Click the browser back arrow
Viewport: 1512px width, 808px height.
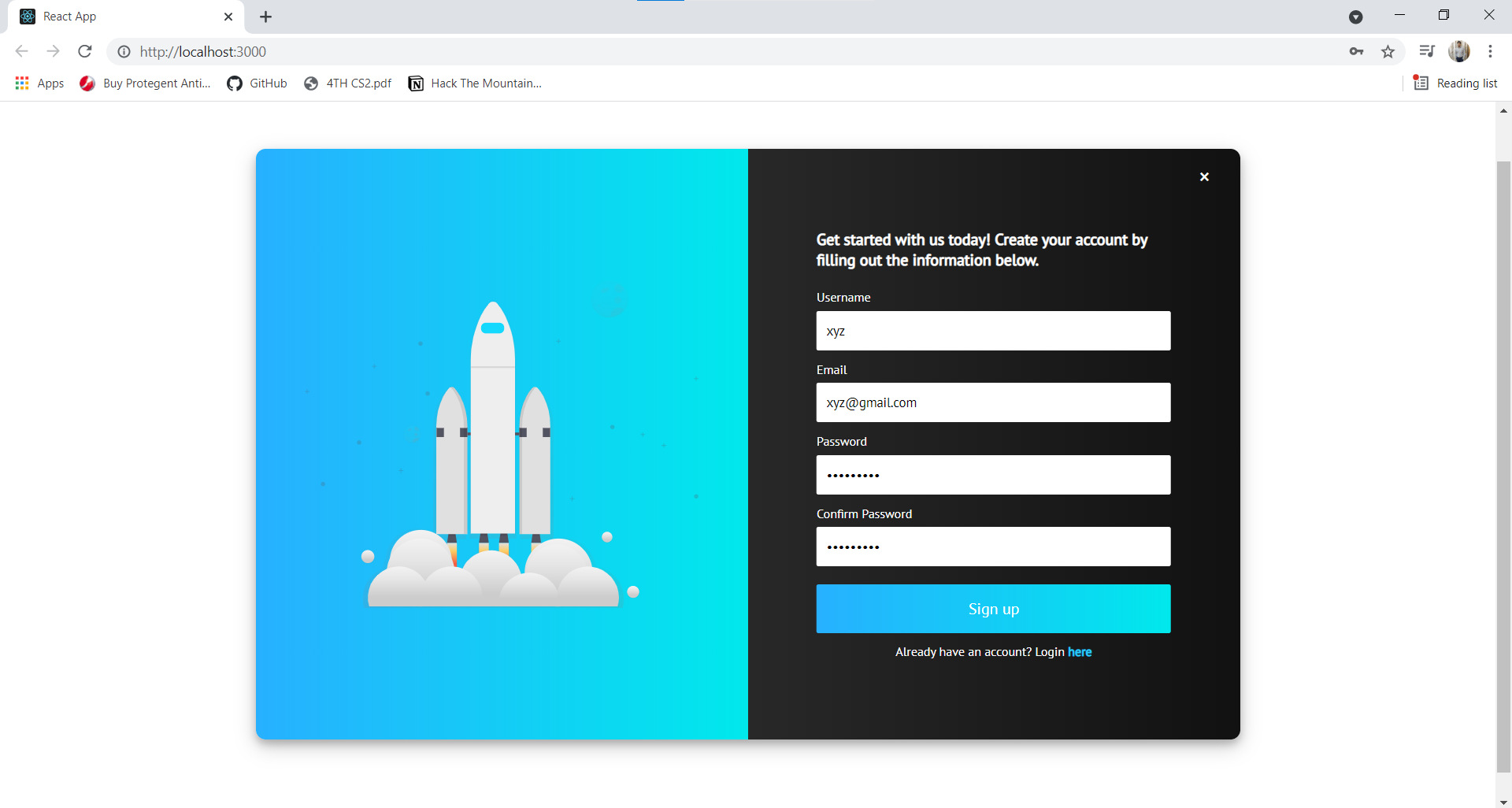[21, 51]
